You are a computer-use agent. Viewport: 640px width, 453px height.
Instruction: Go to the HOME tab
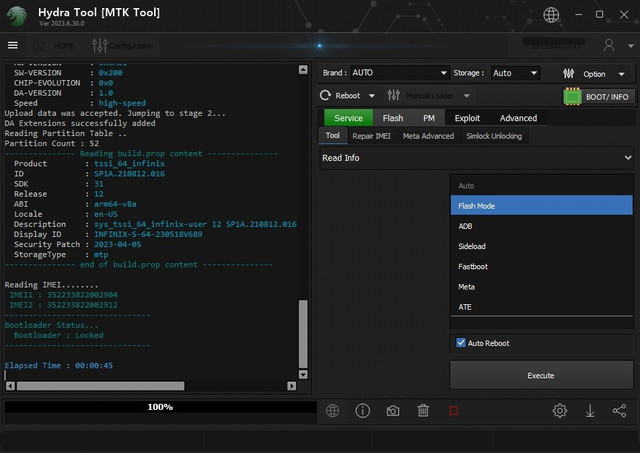pyautogui.click(x=55, y=45)
